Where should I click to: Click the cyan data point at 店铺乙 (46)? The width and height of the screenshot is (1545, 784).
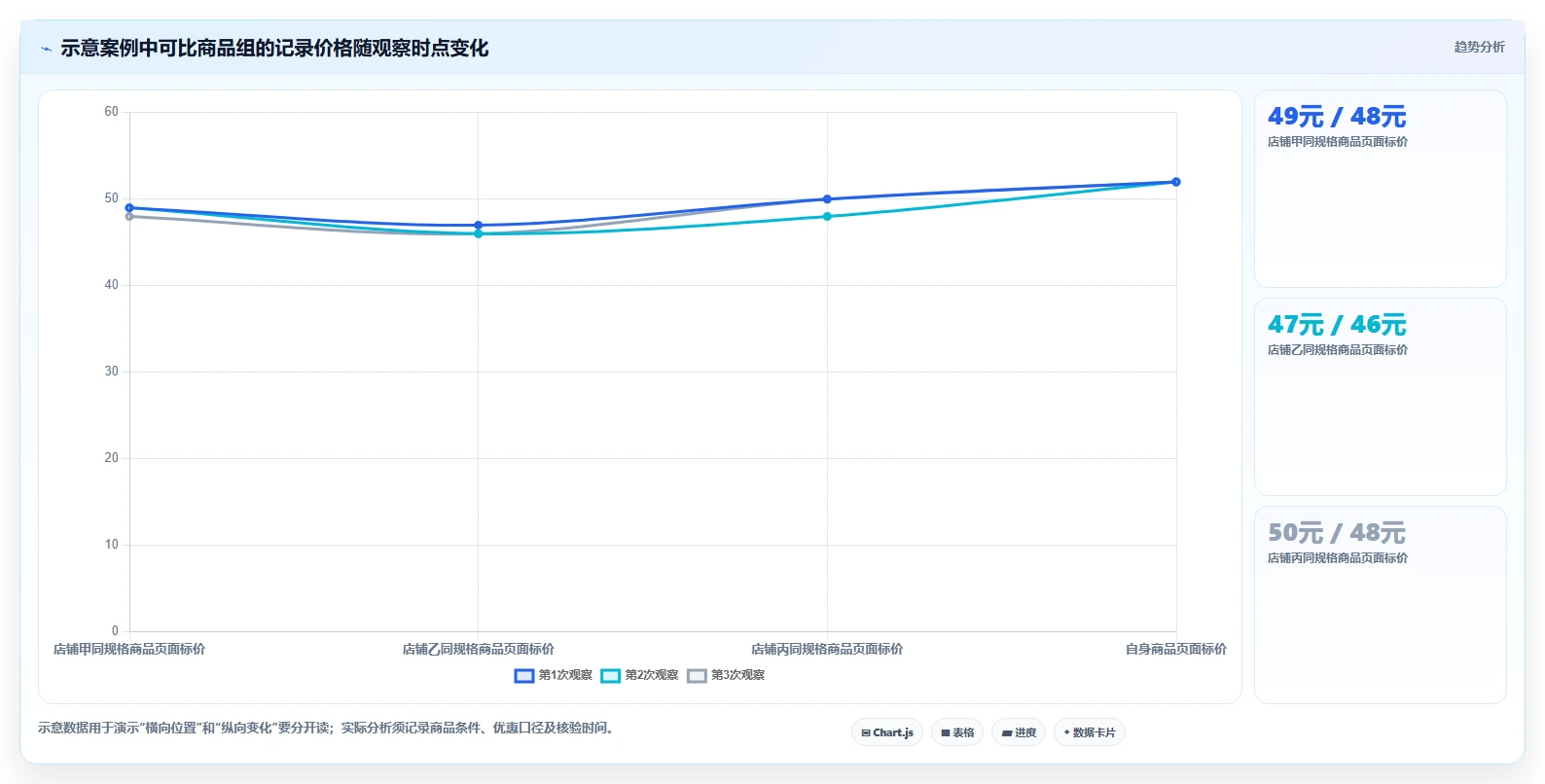coord(478,234)
